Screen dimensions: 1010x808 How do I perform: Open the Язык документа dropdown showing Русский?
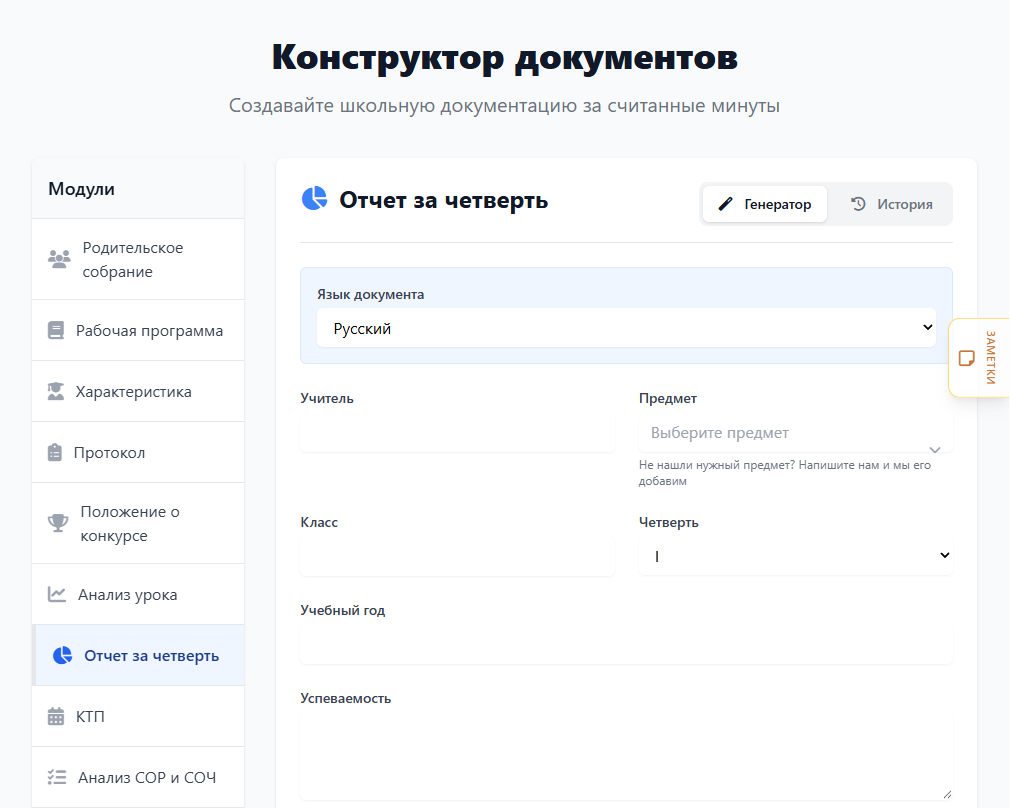coord(626,328)
